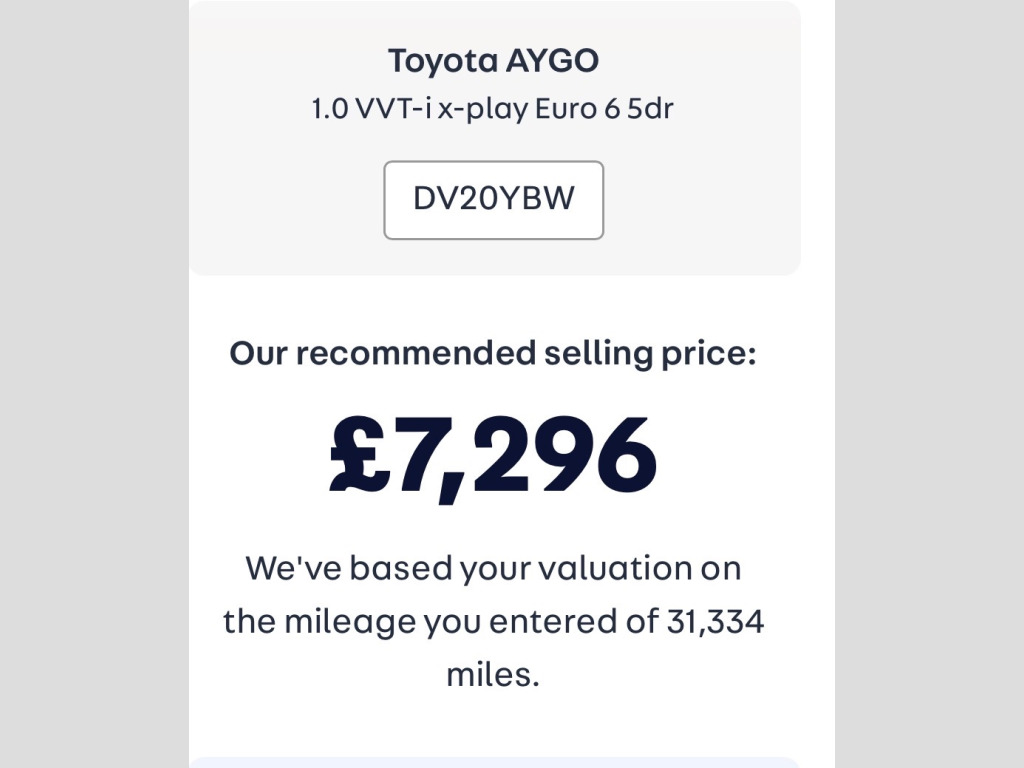Click the 1.0 VVT-i x-play subtitle line
The image size is (1024, 768).
pyautogui.click(x=493, y=108)
